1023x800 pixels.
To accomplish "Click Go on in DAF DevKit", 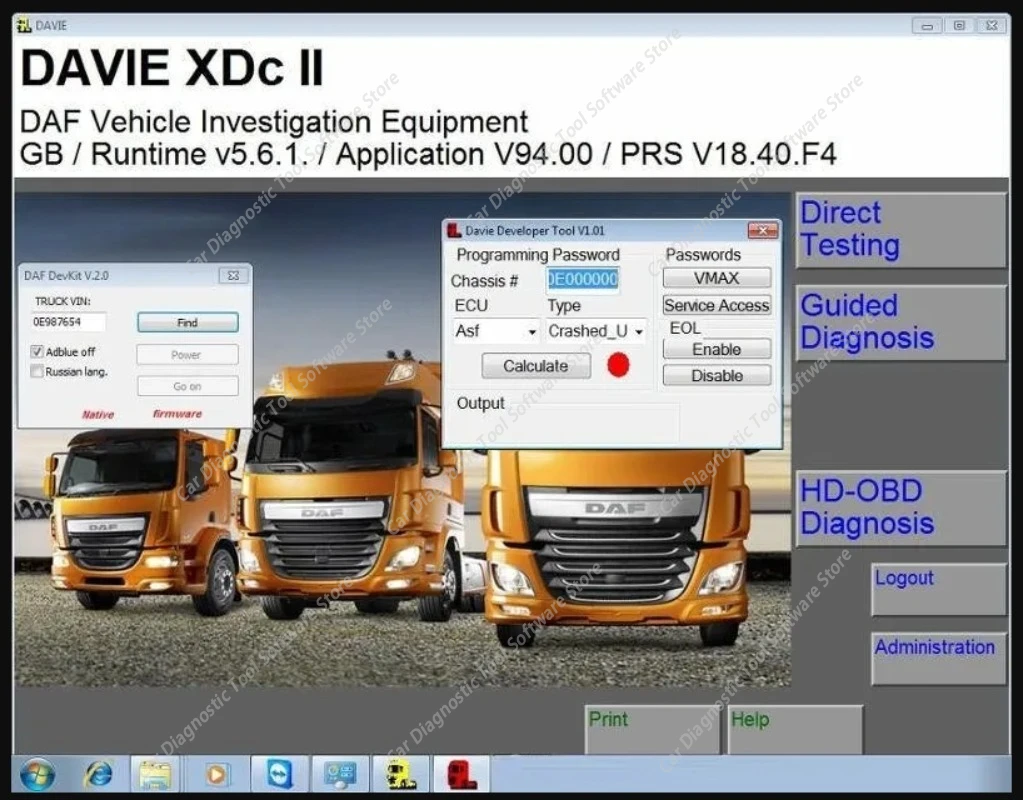I will [187, 386].
